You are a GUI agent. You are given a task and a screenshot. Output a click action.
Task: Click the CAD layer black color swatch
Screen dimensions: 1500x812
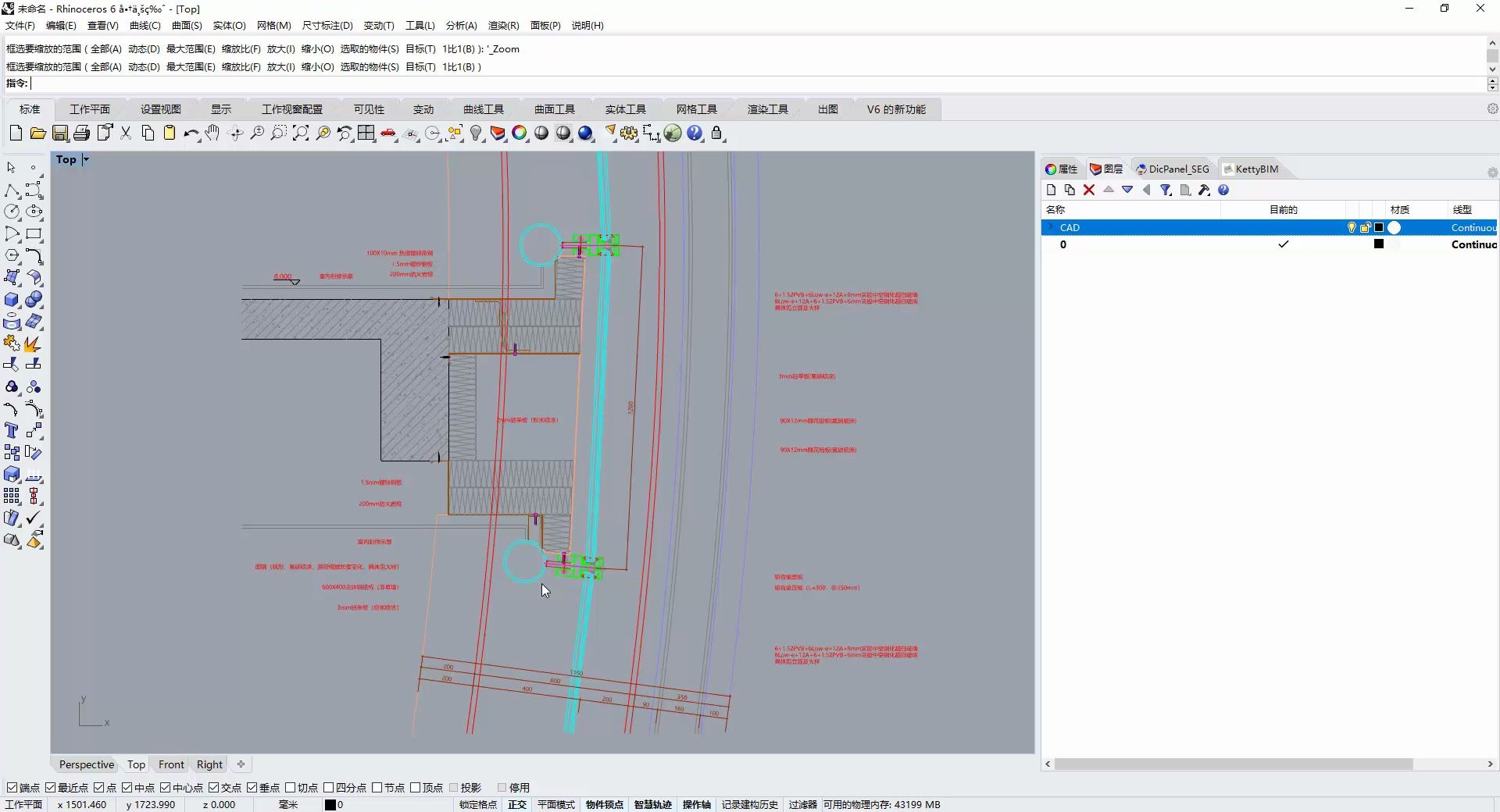pos(1379,228)
